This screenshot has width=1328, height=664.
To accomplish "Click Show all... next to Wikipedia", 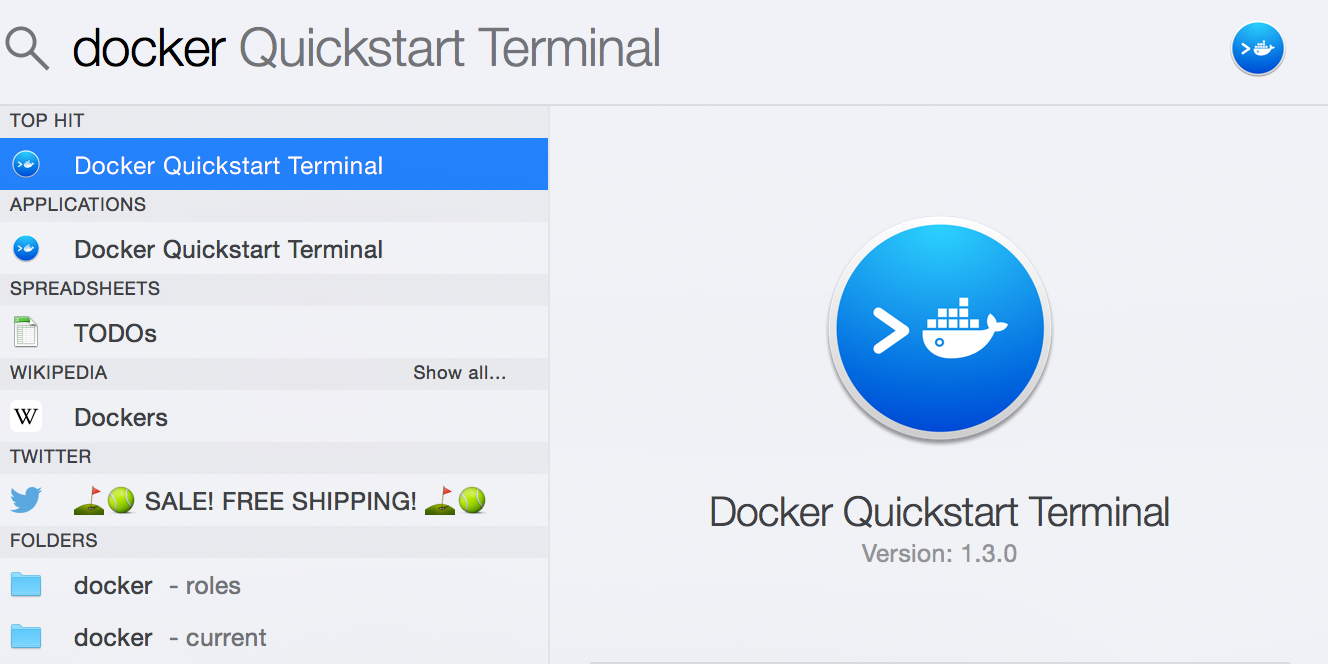I will point(460,373).
